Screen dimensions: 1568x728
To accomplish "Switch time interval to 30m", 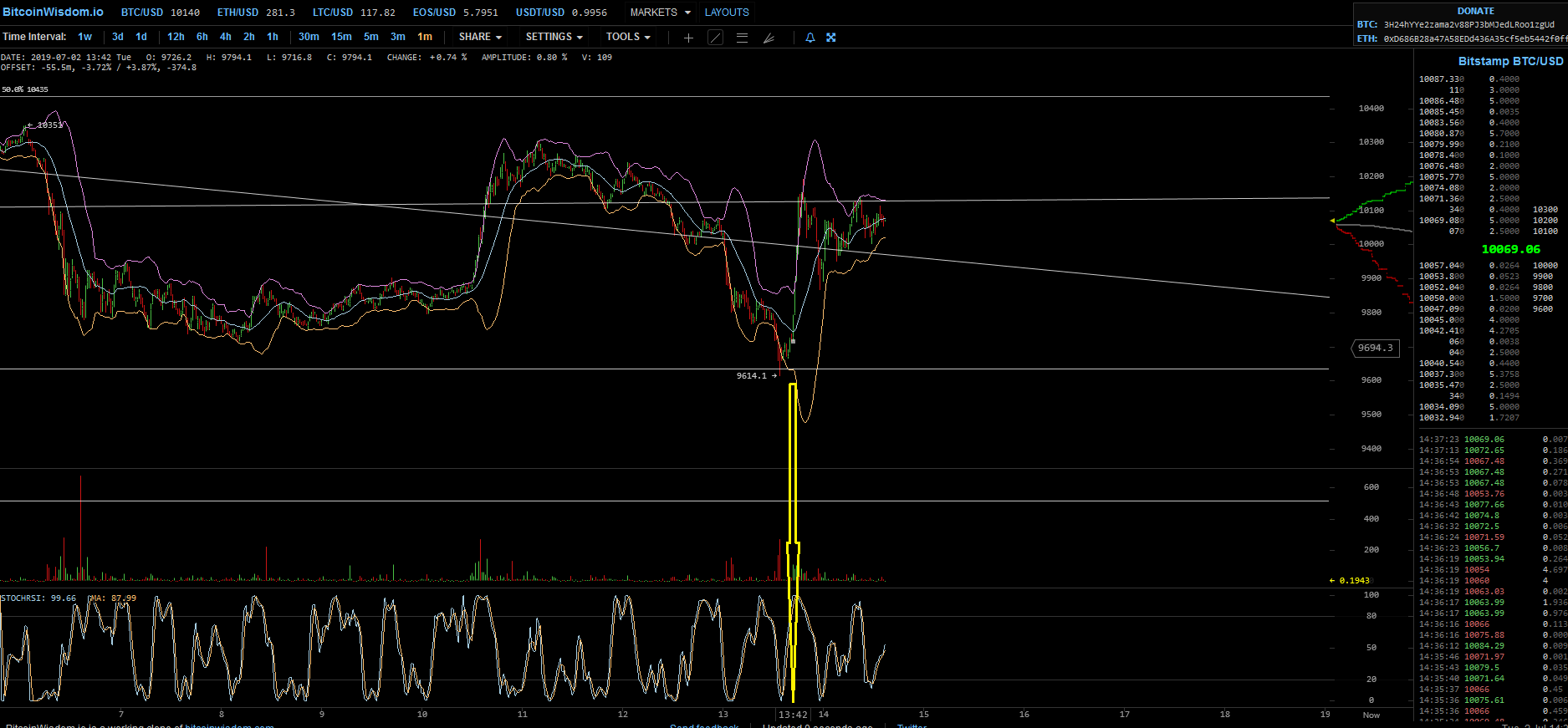I will coord(309,37).
